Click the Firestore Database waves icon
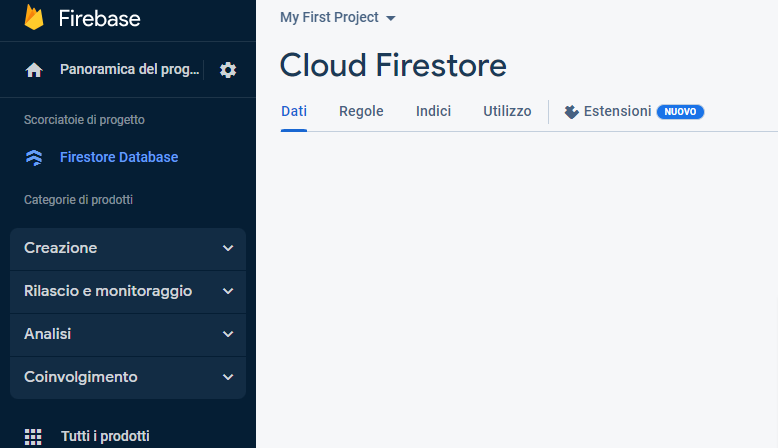778x448 pixels. pyautogui.click(x=34, y=158)
